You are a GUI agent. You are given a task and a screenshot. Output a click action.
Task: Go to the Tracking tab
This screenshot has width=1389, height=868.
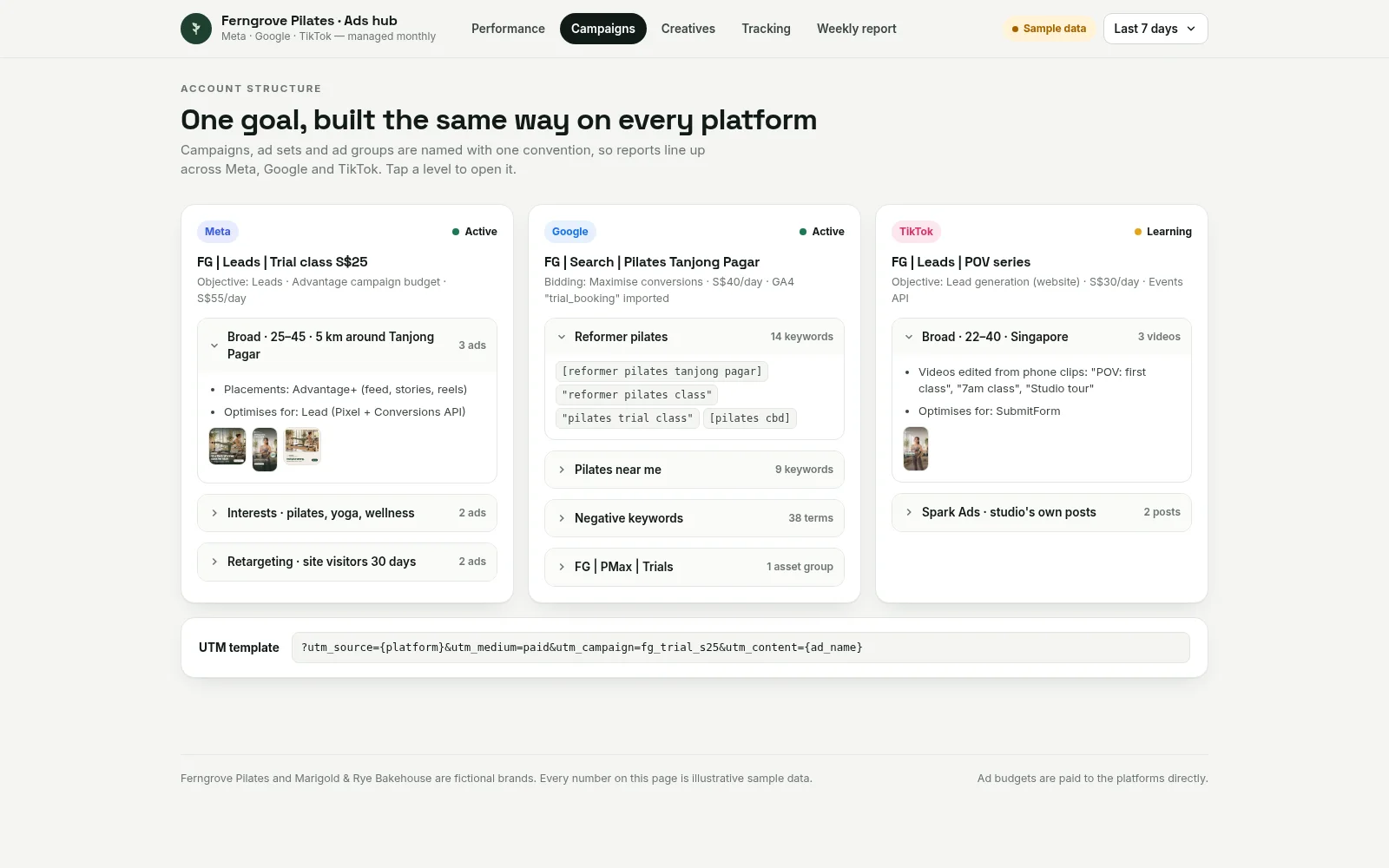pyautogui.click(x=766, y=29)
